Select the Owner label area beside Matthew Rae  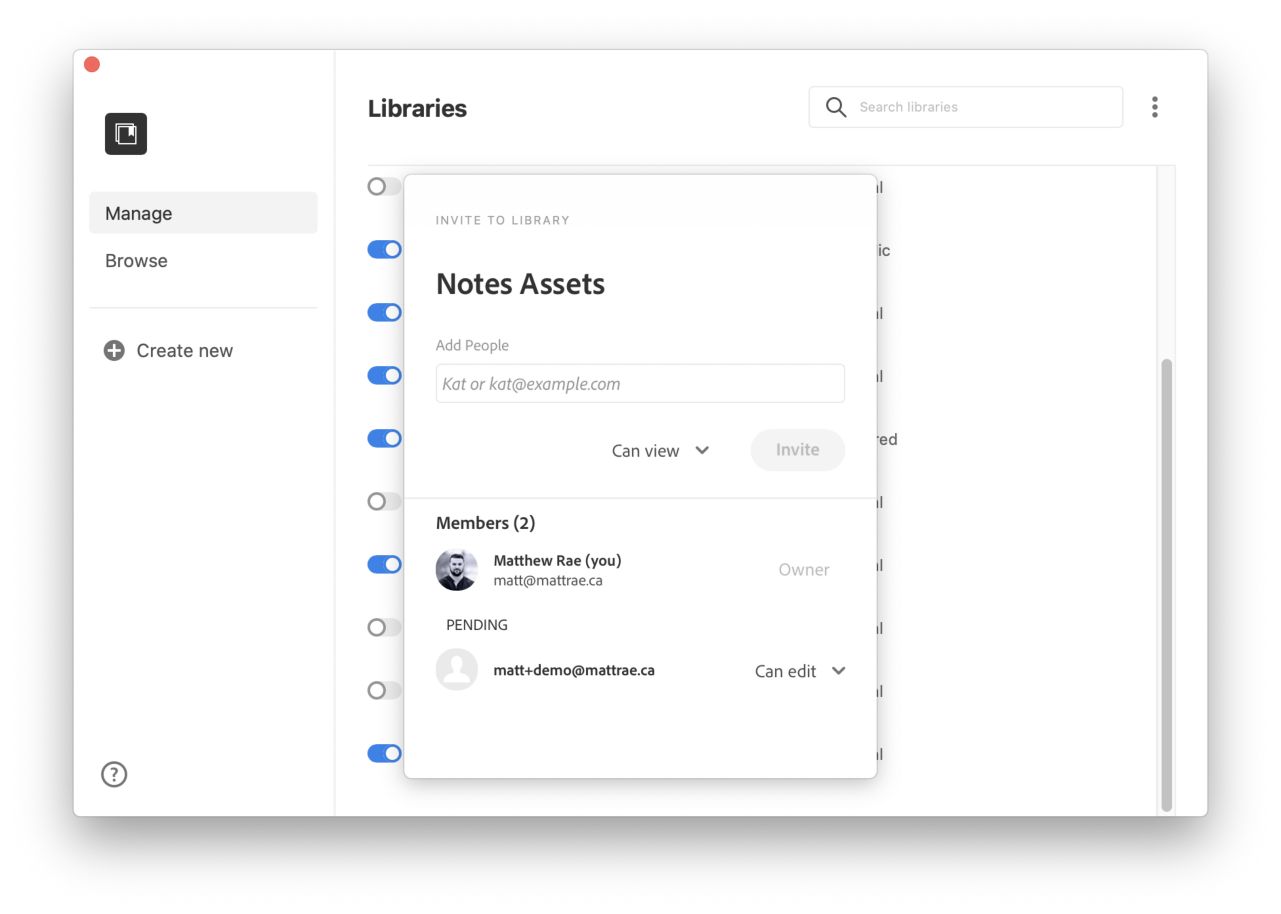click(x=804, y=569)
